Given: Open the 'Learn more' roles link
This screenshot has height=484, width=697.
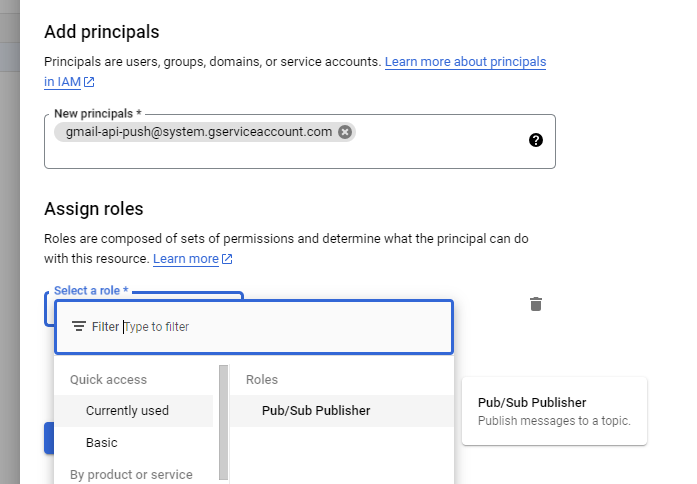Looking at the screenshot, I should coord(186,259).
